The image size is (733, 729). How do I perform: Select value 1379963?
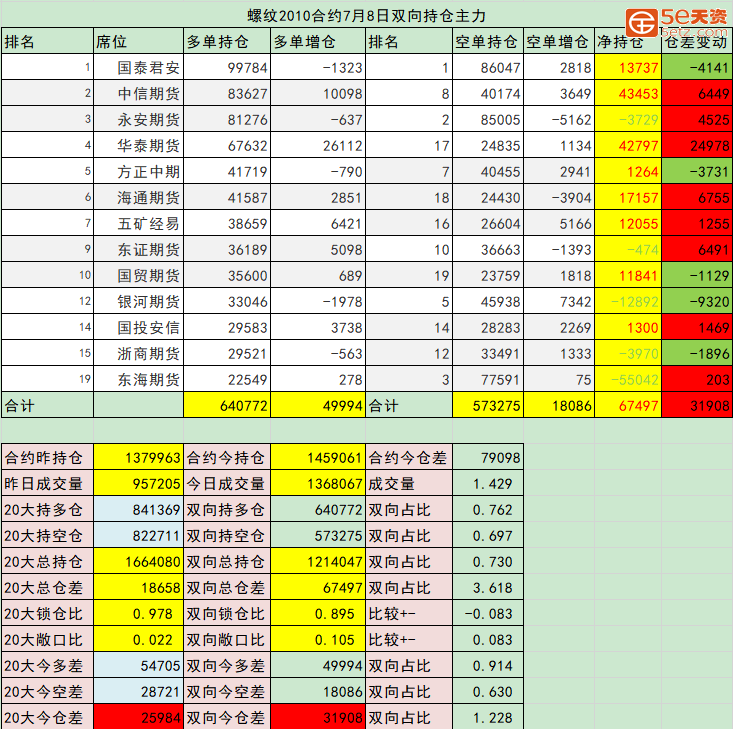(138, 457)
